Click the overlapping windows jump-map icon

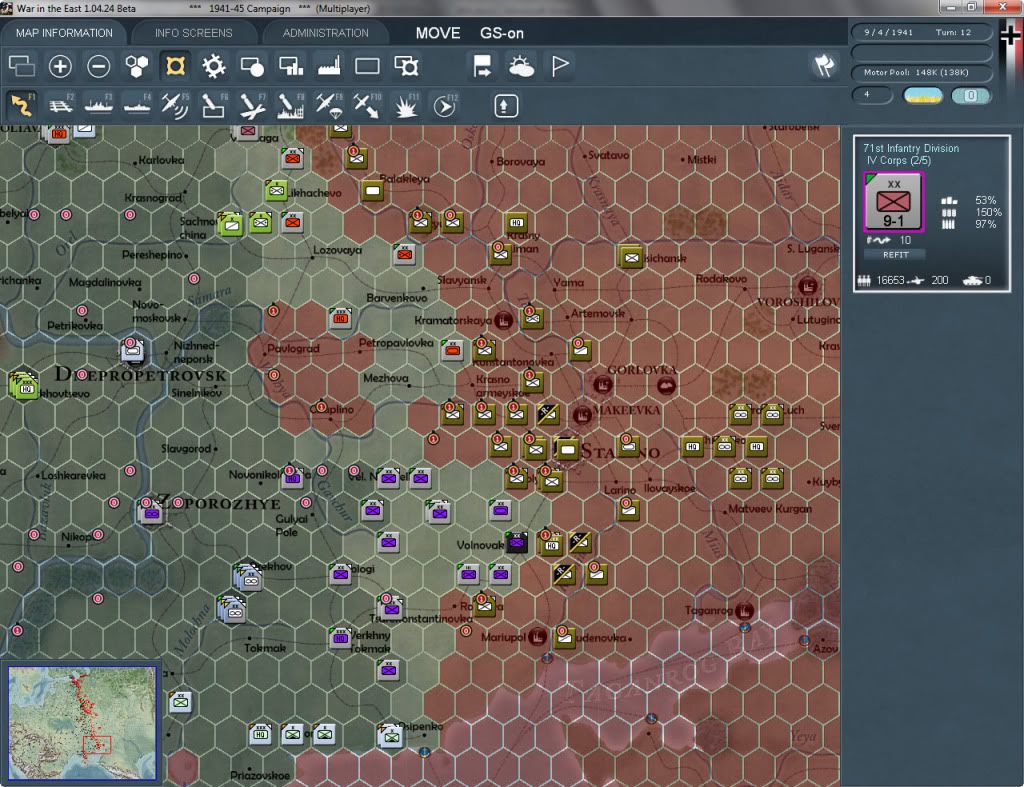pos(22,65)
